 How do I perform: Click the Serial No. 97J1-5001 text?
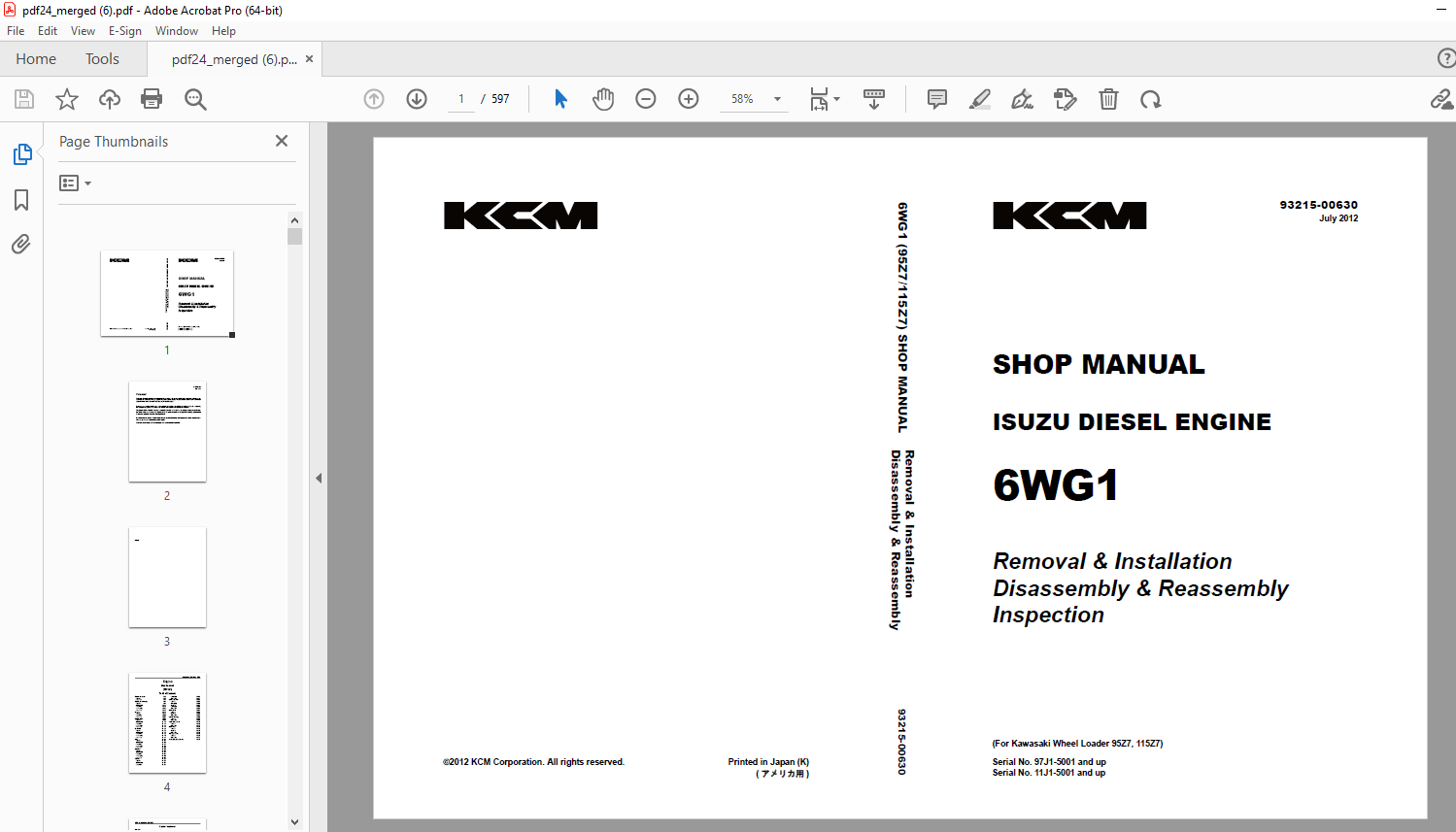(x=1049, y=762)
